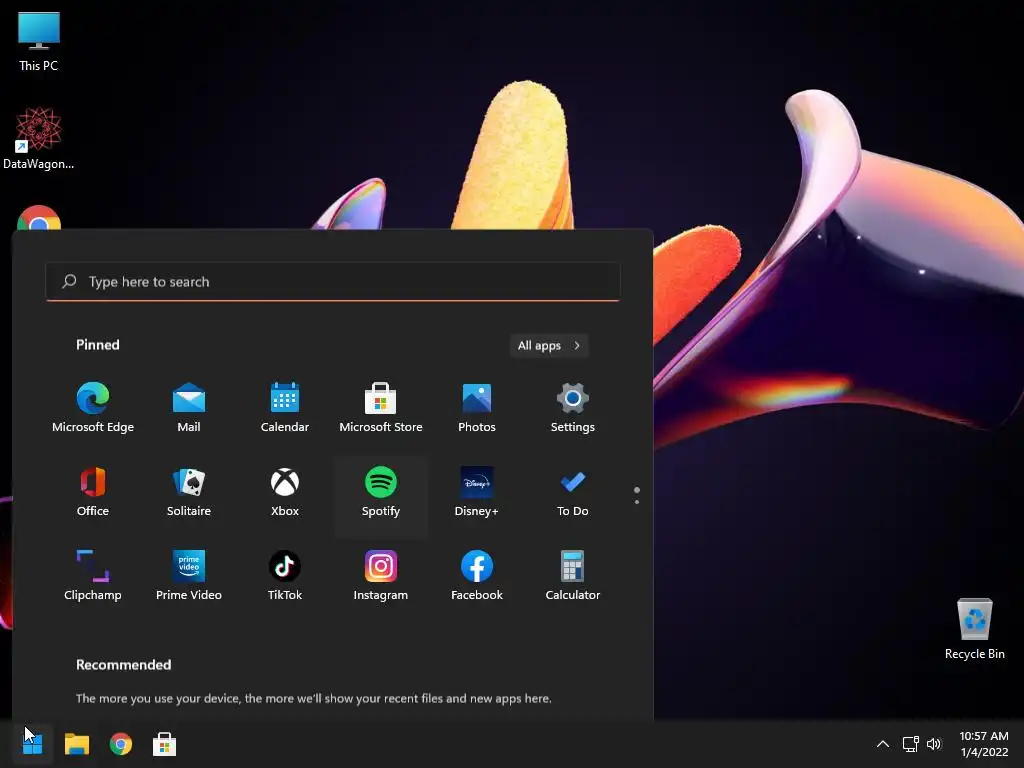Click the Start button on taskbar
Viewport: 1024px width, 768px height.
click(33, 744)
